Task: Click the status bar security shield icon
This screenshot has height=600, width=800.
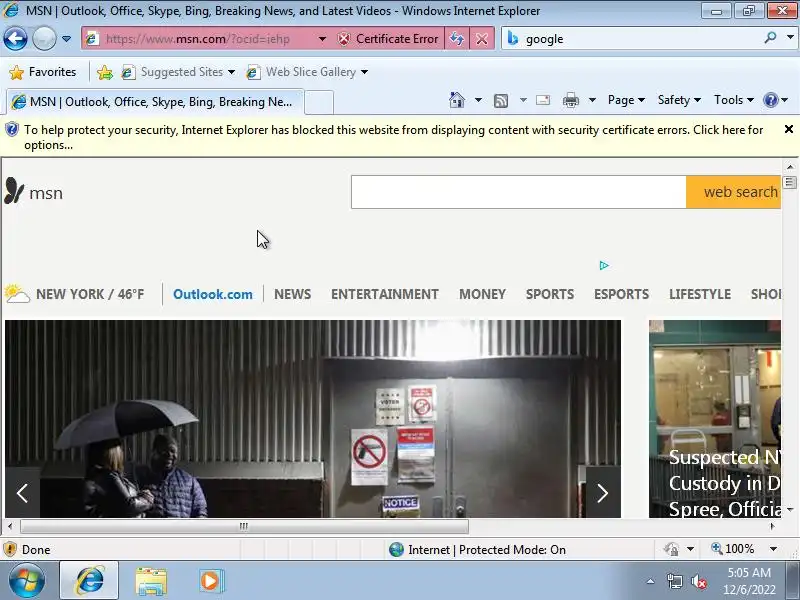Action: pos(10,549)
